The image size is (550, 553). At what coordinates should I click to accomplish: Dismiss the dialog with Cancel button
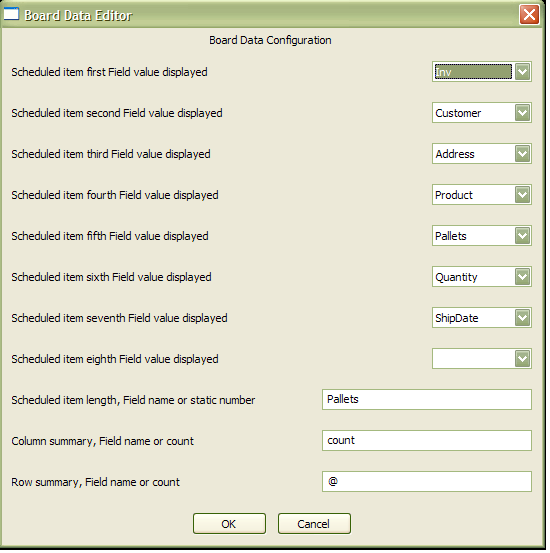[x=314, y=524]
